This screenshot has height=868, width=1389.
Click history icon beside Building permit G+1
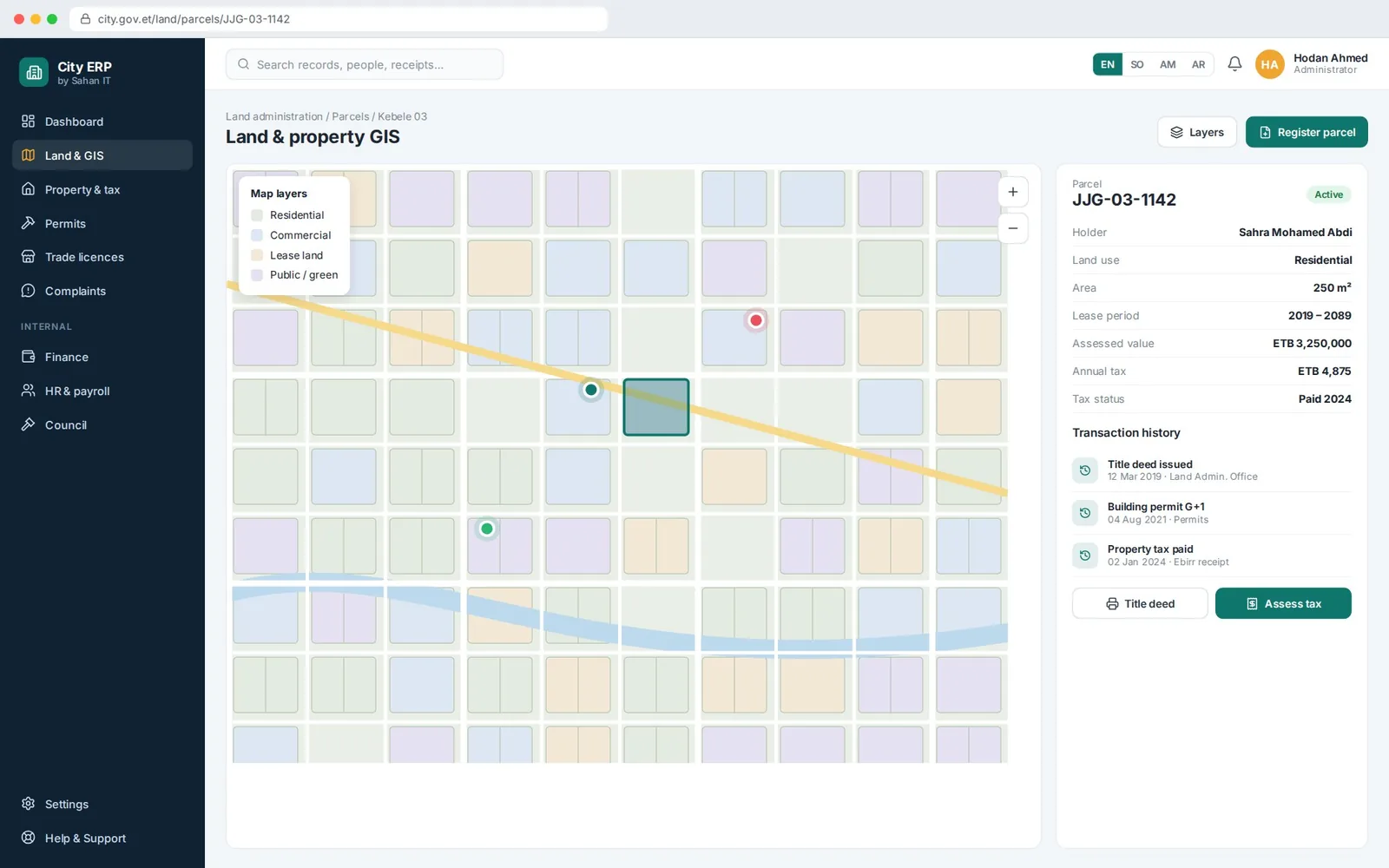[x=1085, y=513]
